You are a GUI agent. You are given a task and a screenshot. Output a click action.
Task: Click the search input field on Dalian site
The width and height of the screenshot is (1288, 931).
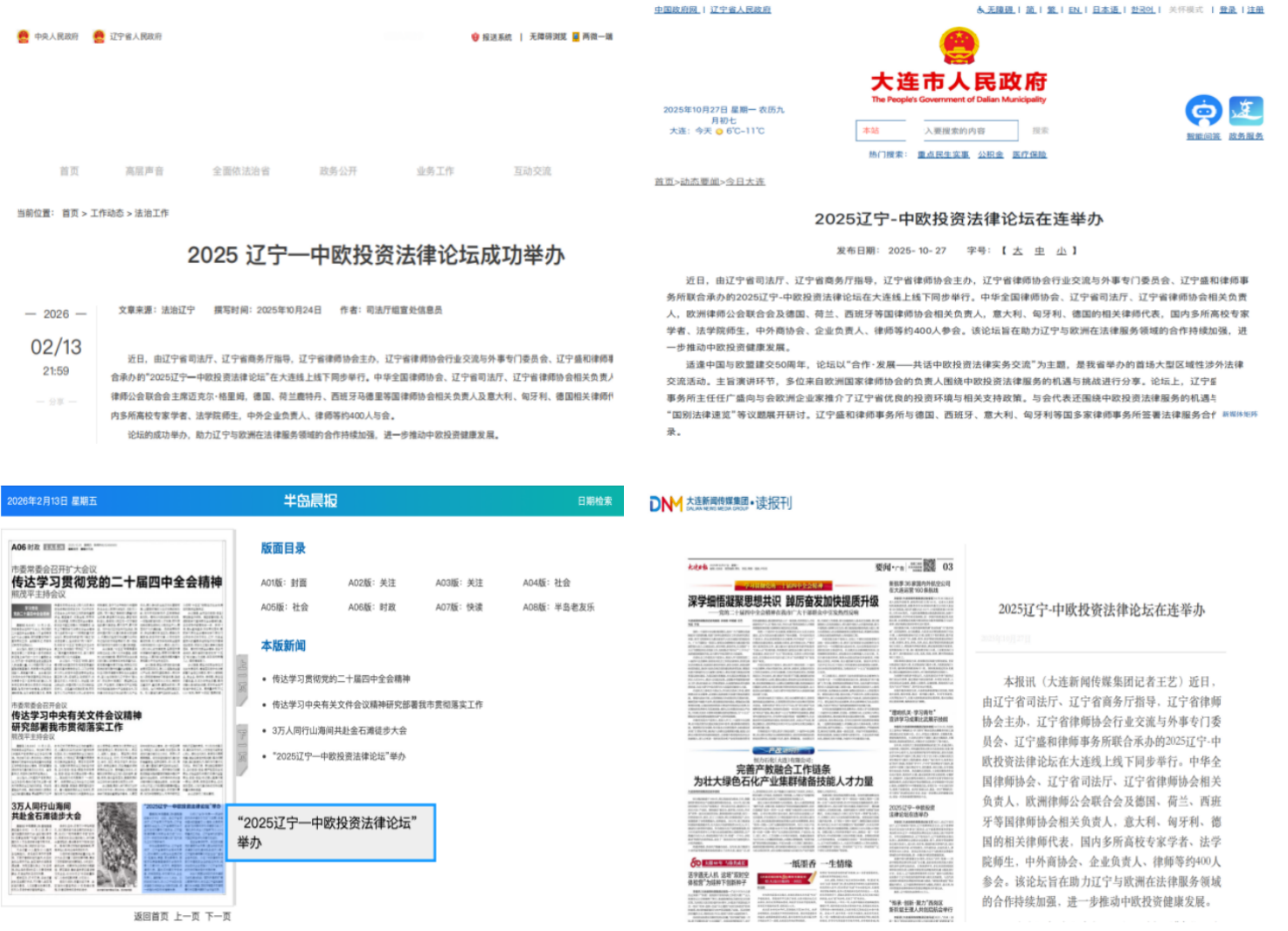(970, 131)
